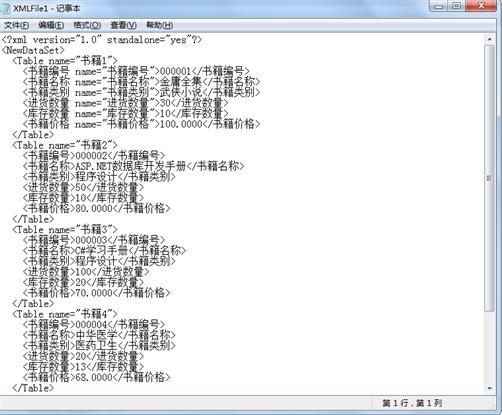Click the scrollbar up arrow

coord(490,39)
